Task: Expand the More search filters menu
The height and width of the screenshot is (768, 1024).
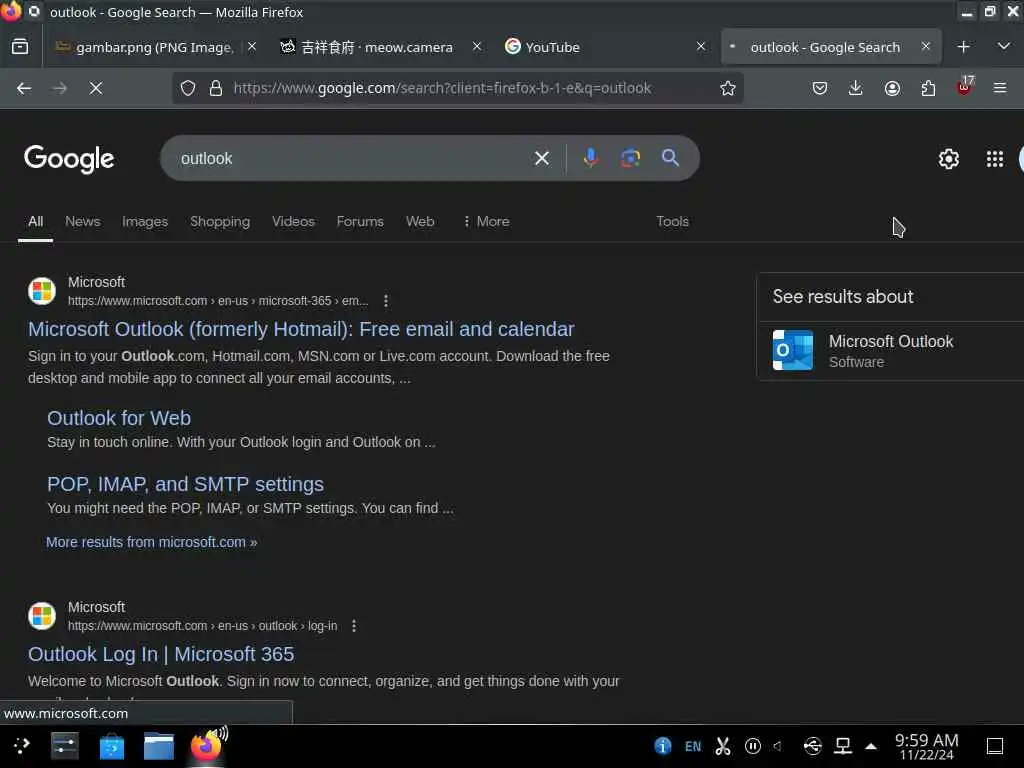Action: tap(485, 221)
